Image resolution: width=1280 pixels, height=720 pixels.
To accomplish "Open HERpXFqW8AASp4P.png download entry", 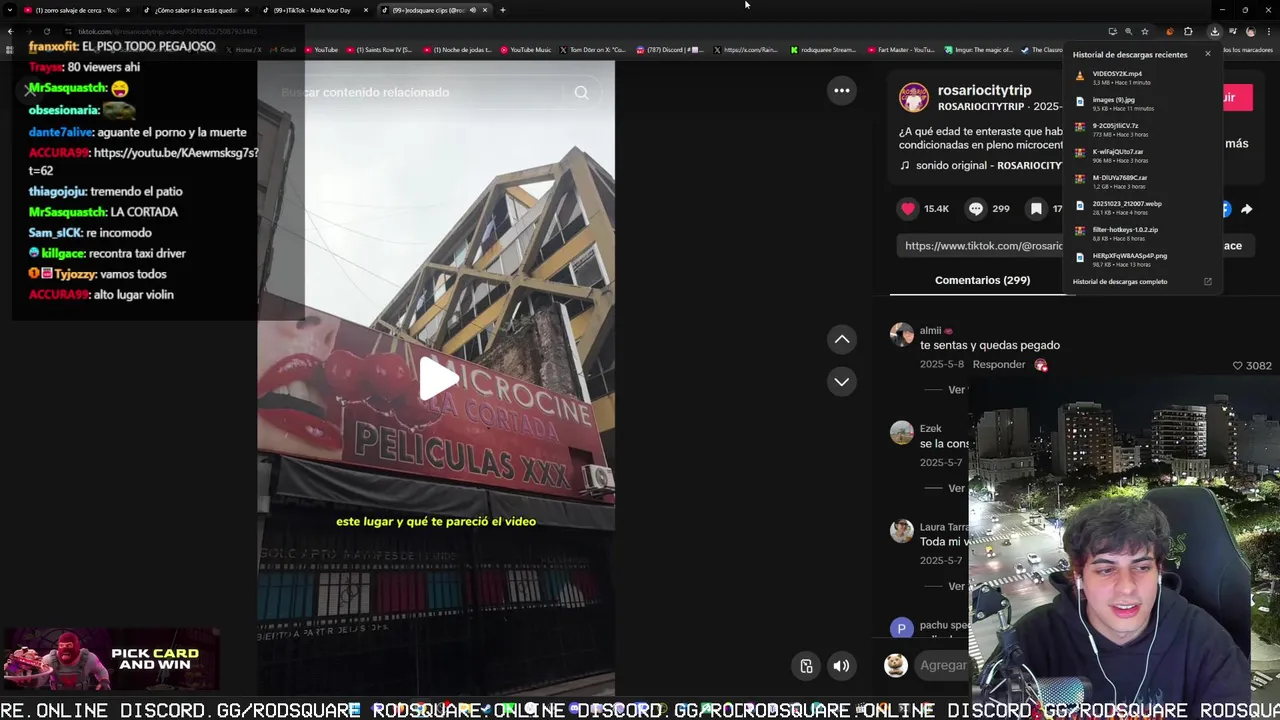I will pos(1140,259).
